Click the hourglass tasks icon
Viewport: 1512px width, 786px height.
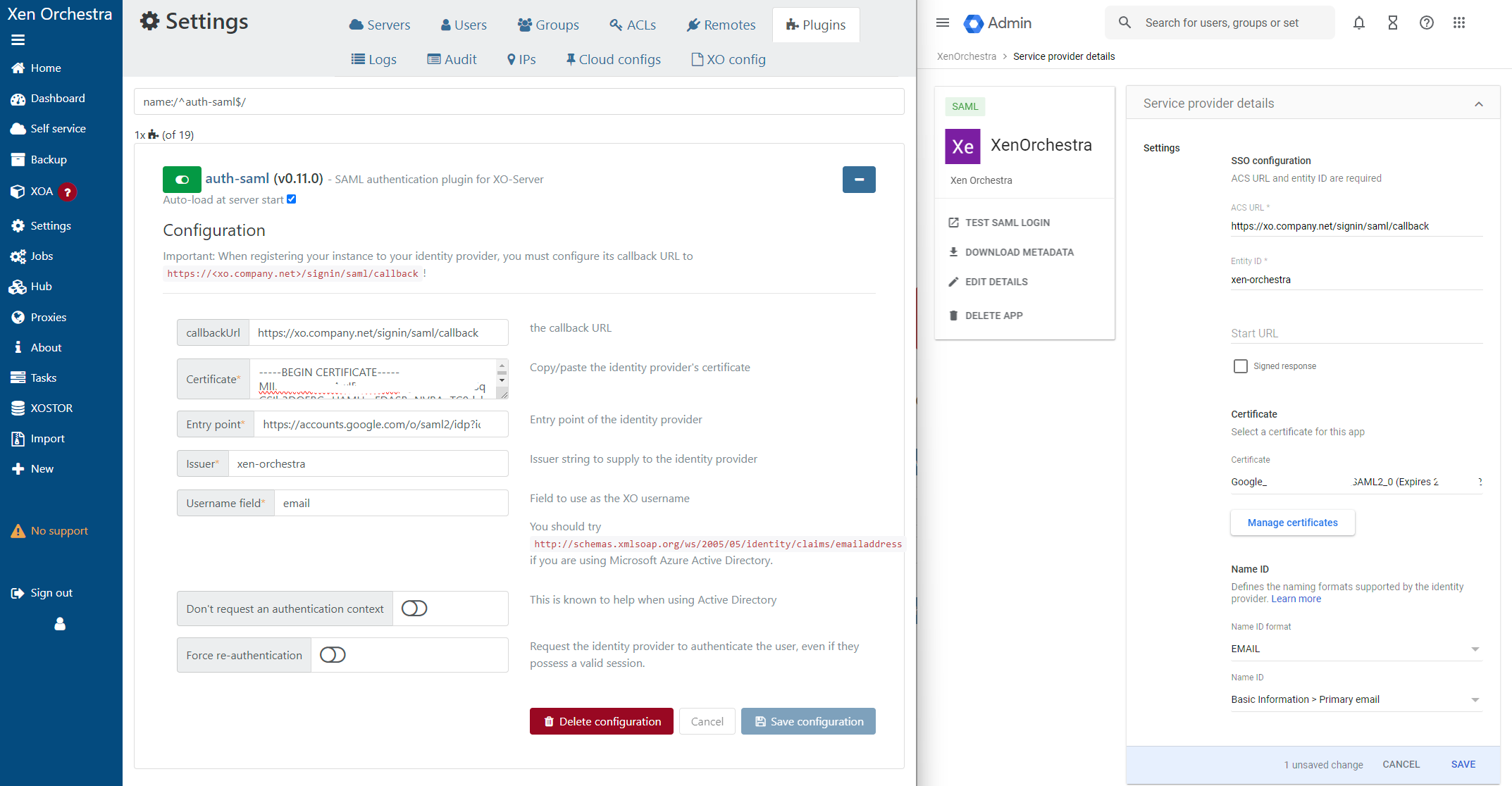coord(1393,23)
